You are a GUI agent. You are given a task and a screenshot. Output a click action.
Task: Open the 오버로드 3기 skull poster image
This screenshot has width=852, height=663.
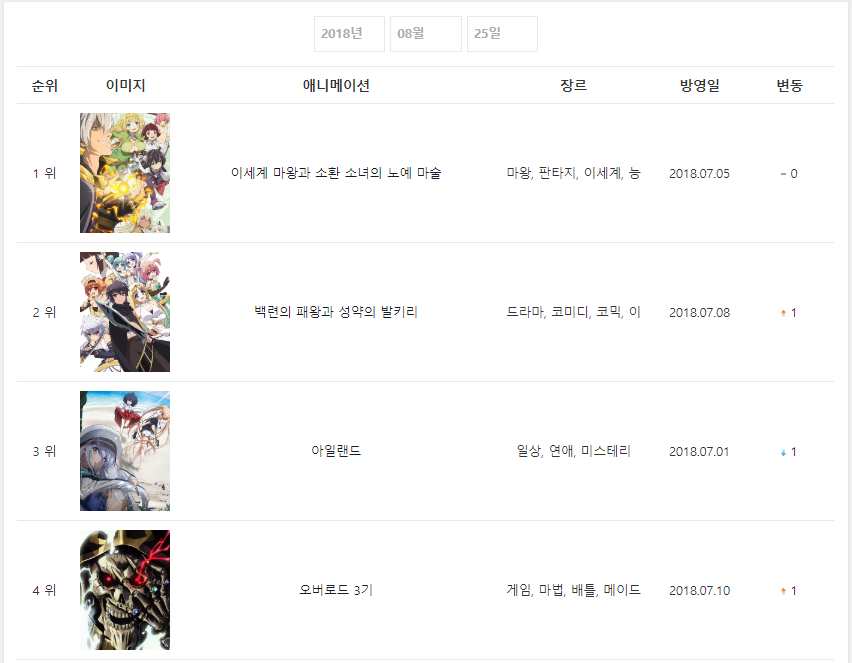coord(124,590)
